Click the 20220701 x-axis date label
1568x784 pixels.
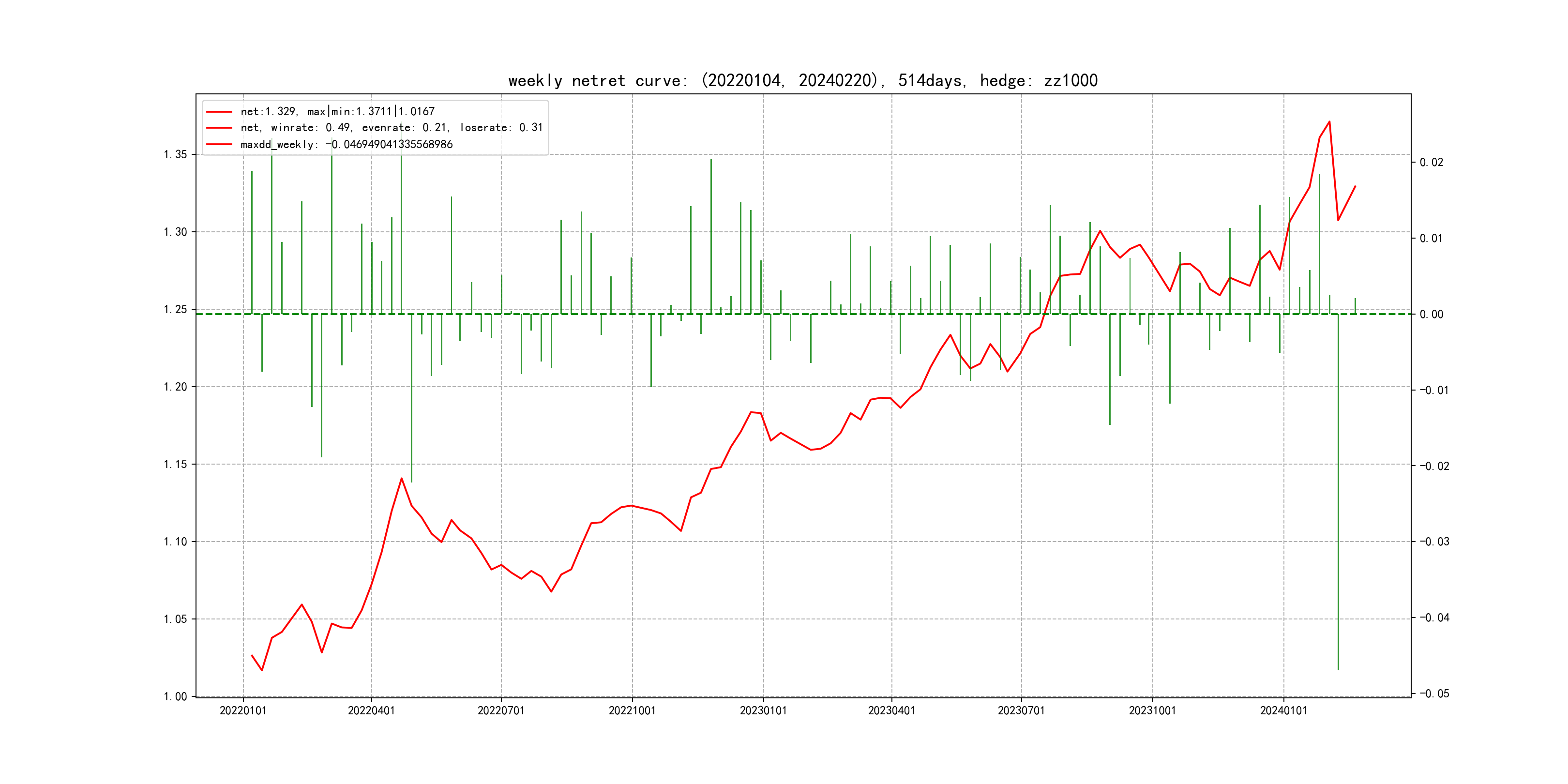(x=501, y=711)
